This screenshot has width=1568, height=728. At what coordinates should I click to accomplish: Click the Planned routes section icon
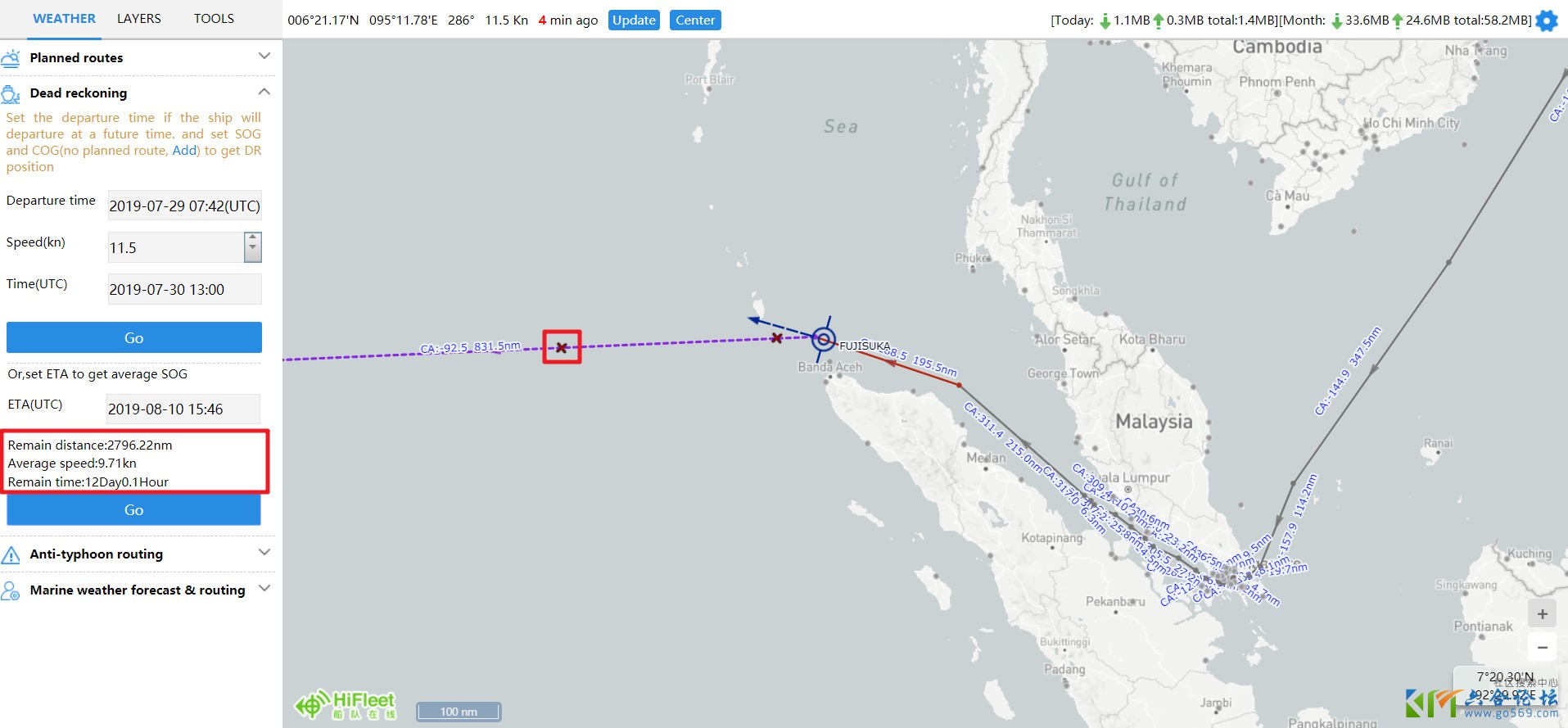[11, 58]
